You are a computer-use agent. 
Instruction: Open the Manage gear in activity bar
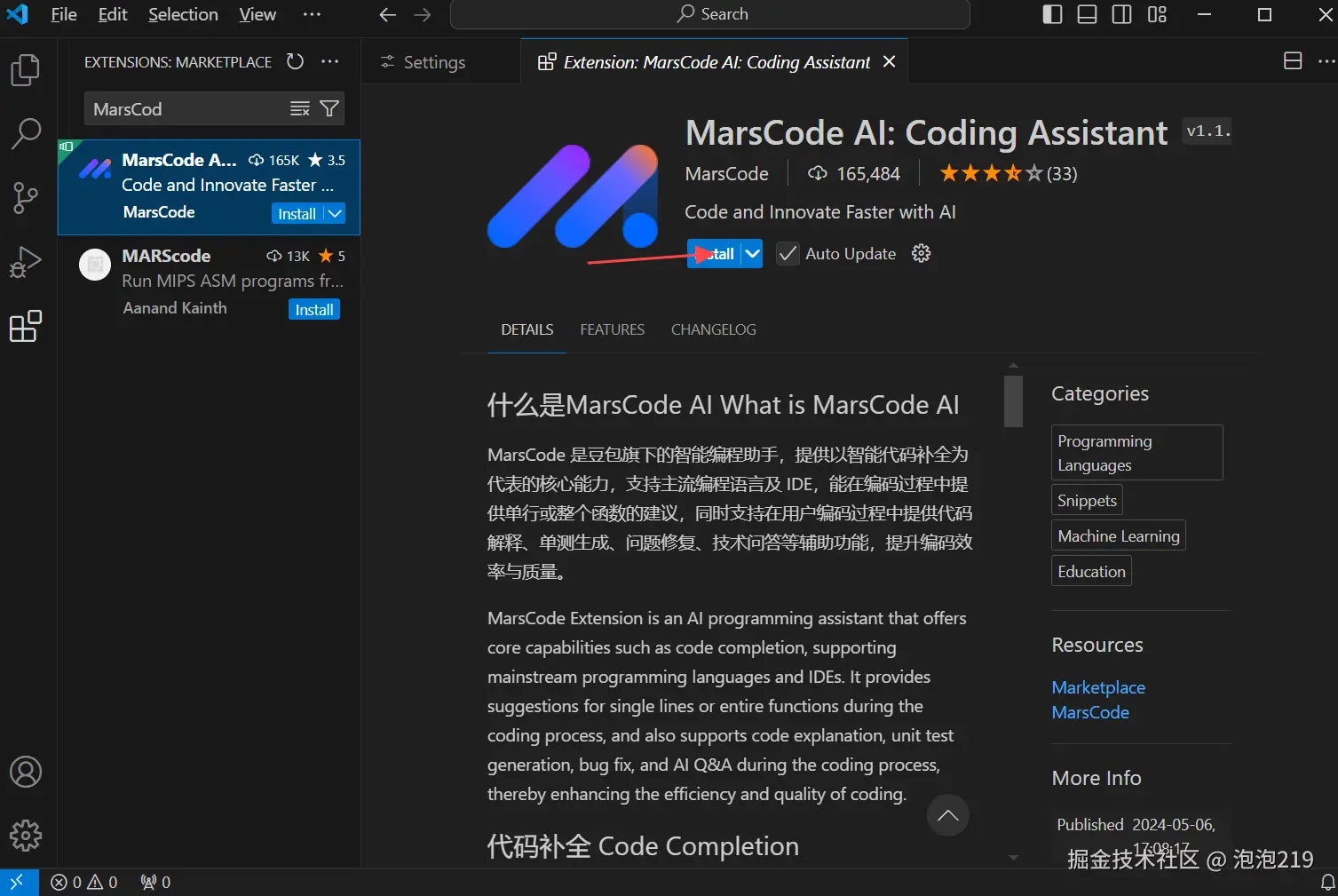[25, 836]
